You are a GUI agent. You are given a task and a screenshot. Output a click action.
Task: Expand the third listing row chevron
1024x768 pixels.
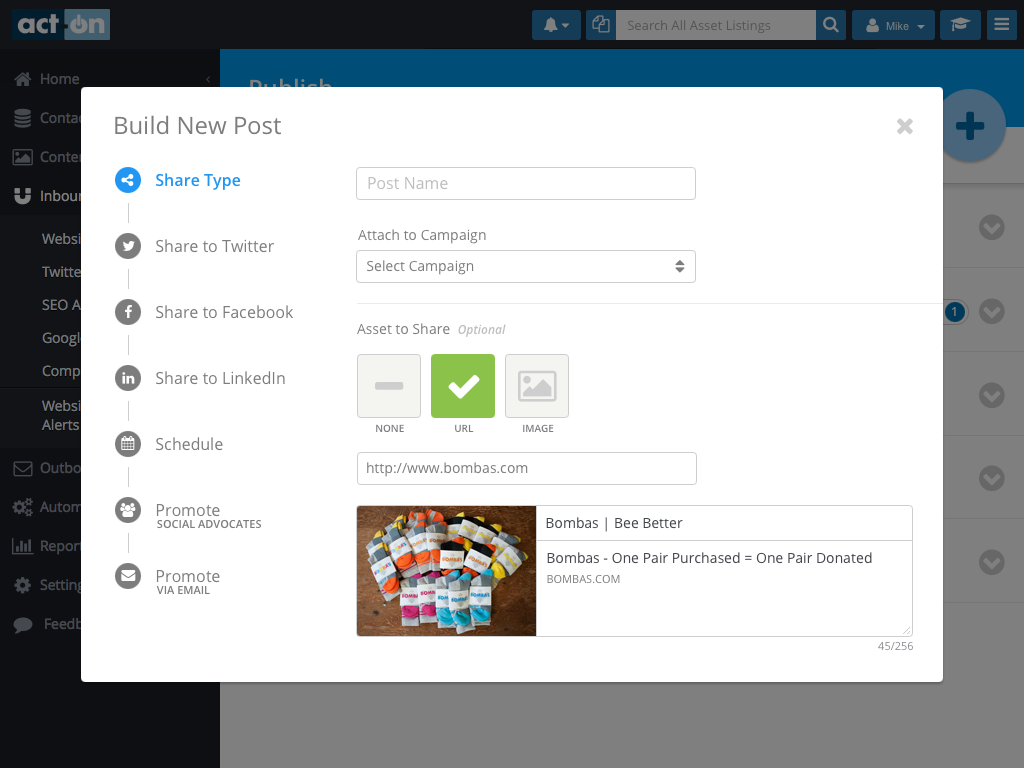(991, 395)
